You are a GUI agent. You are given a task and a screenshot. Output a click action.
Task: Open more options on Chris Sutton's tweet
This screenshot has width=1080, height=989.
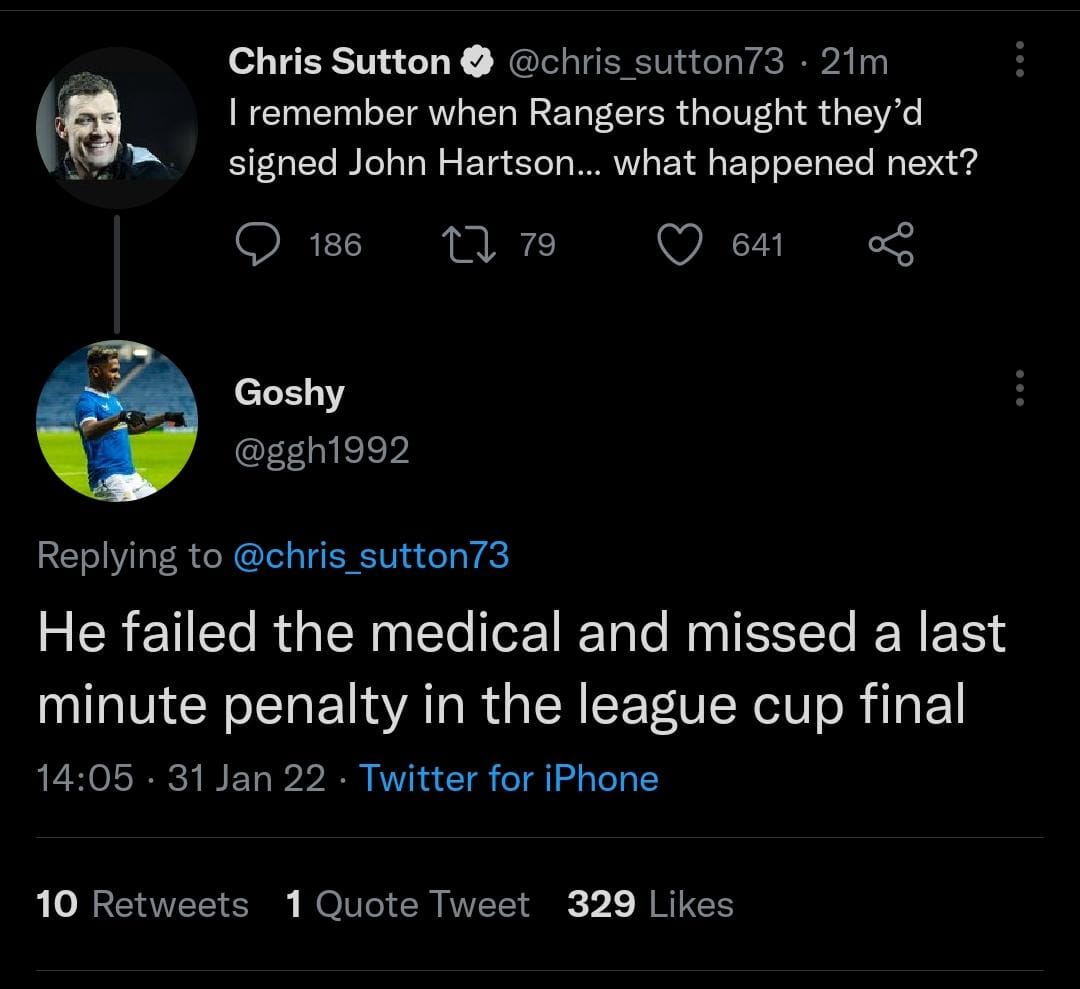click(x=1020, y=60)
